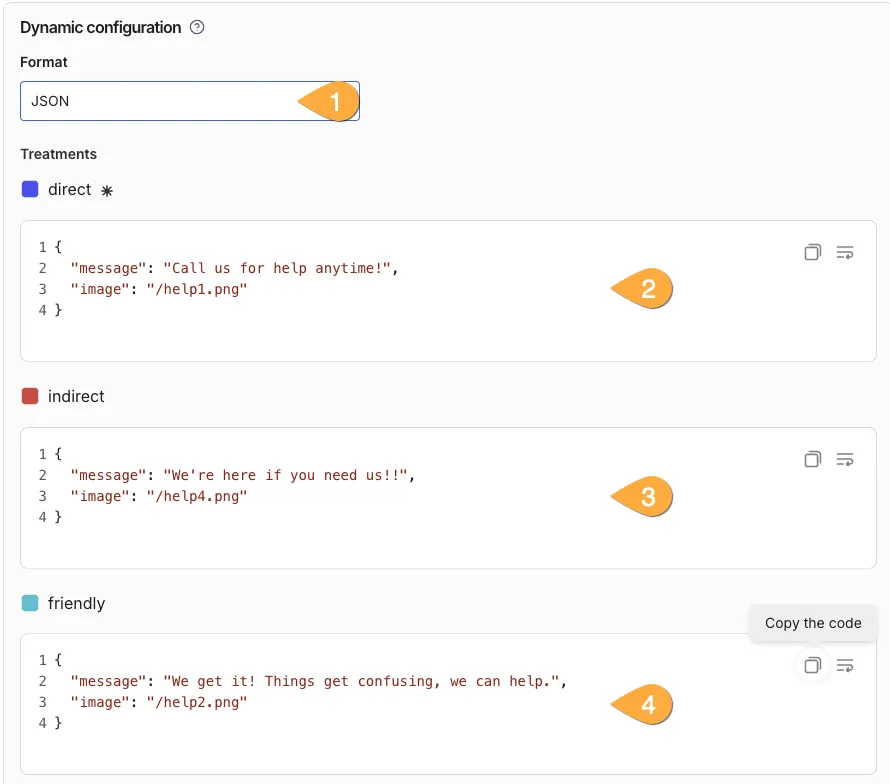Click the blue swatch for direct treatment

pyautogui.click(x=30, y=189)
